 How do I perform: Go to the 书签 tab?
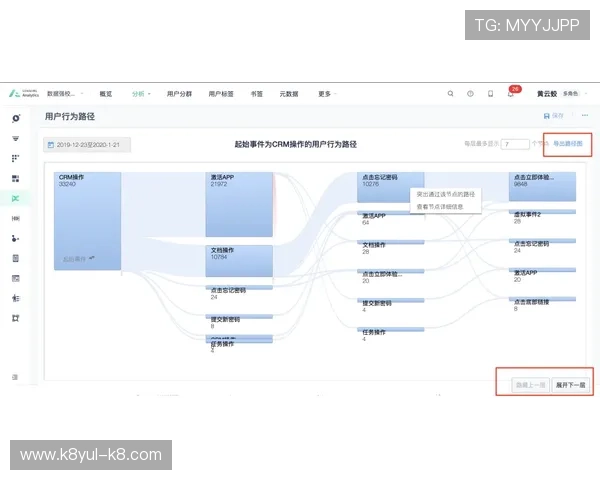pos(256,94)
